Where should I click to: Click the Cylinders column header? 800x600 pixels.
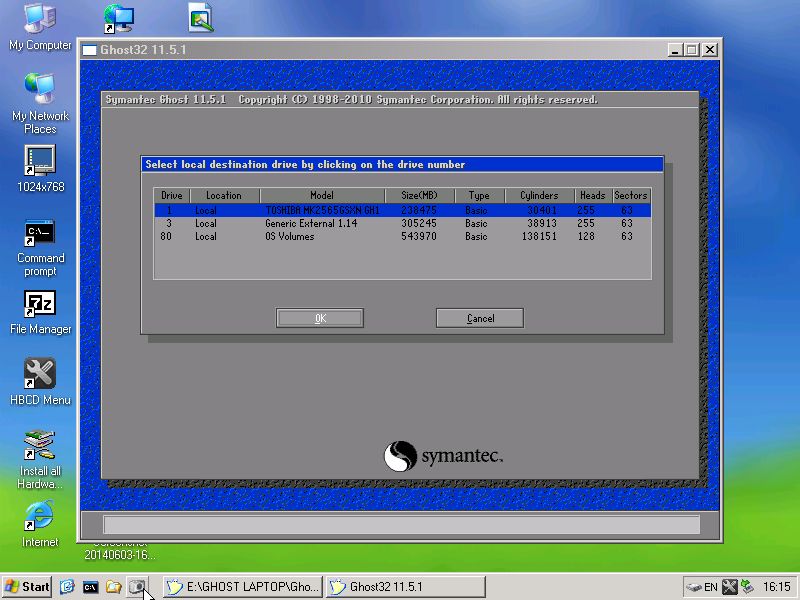[x=539, y=195]
